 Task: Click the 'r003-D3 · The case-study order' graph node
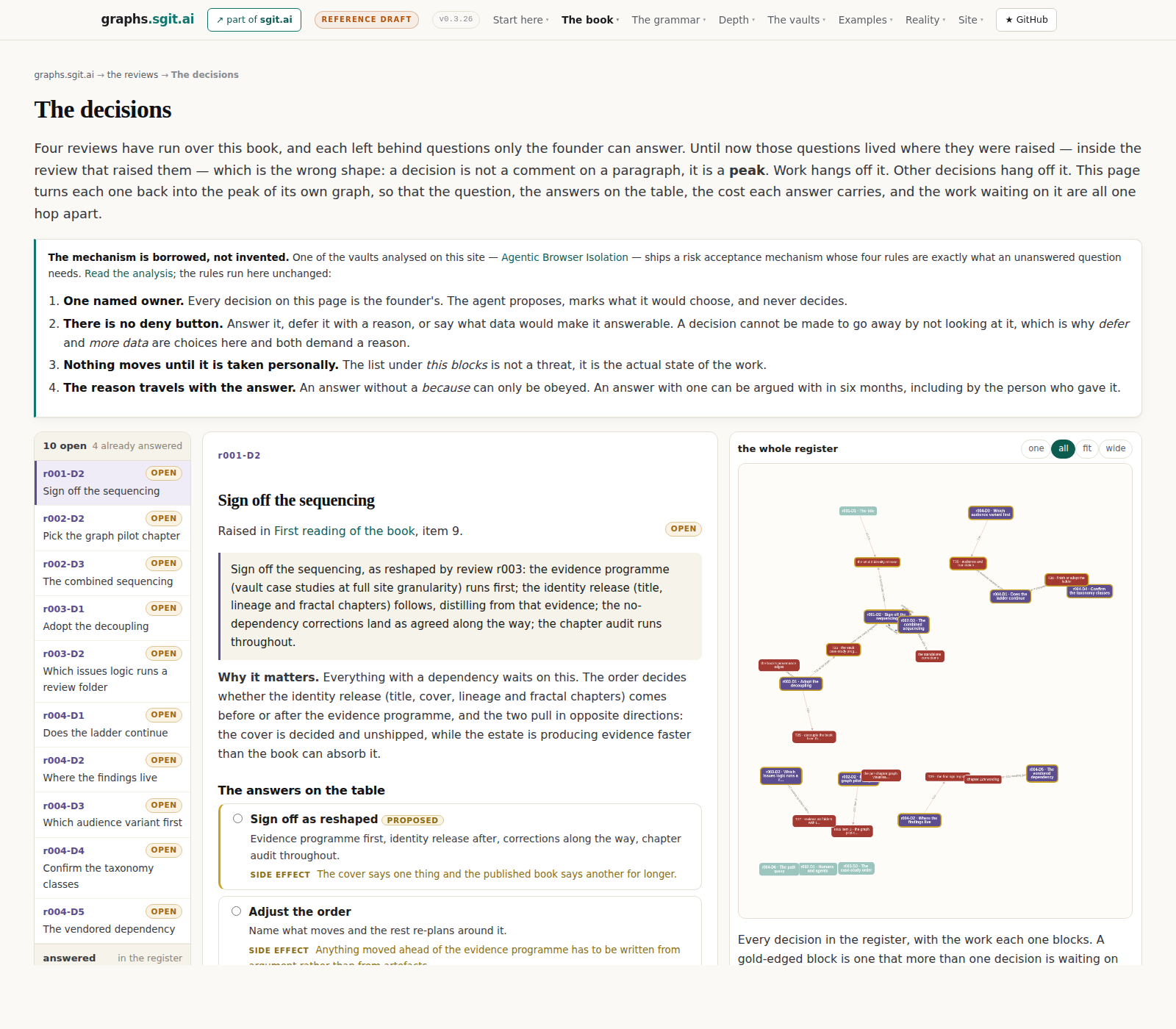click(x=856, y=868)
